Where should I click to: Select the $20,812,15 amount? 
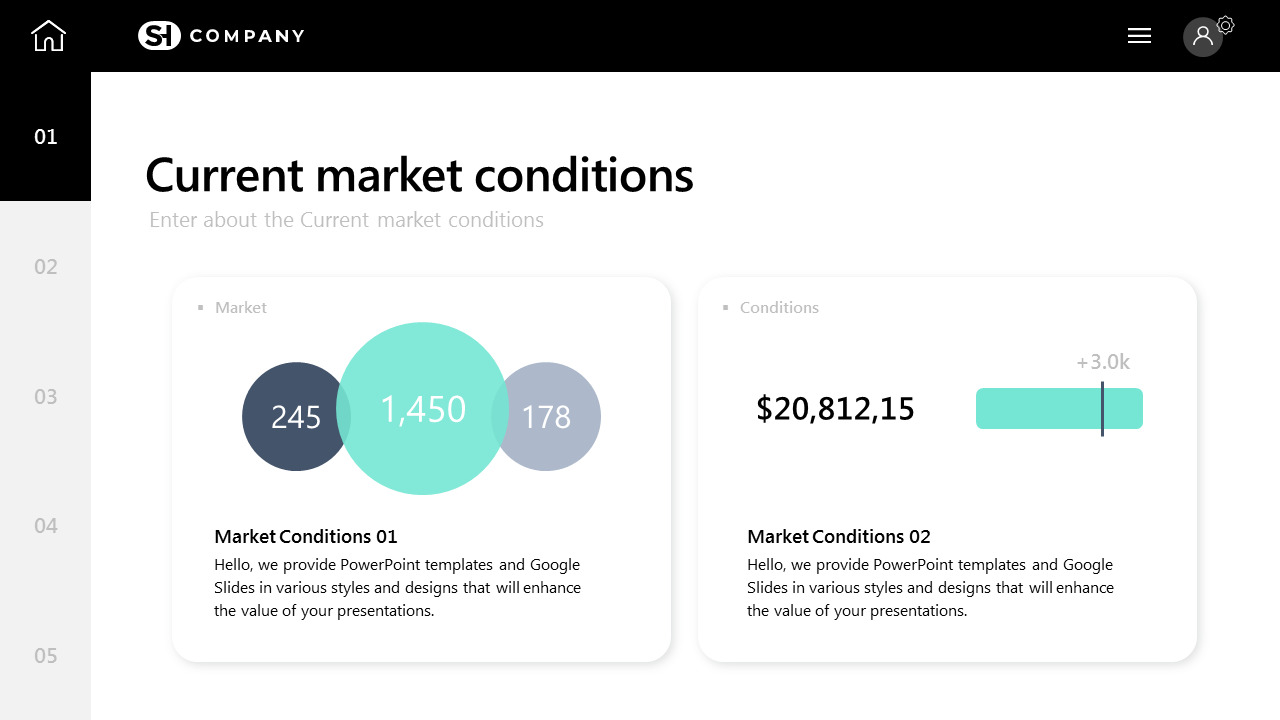click(835, 409)
